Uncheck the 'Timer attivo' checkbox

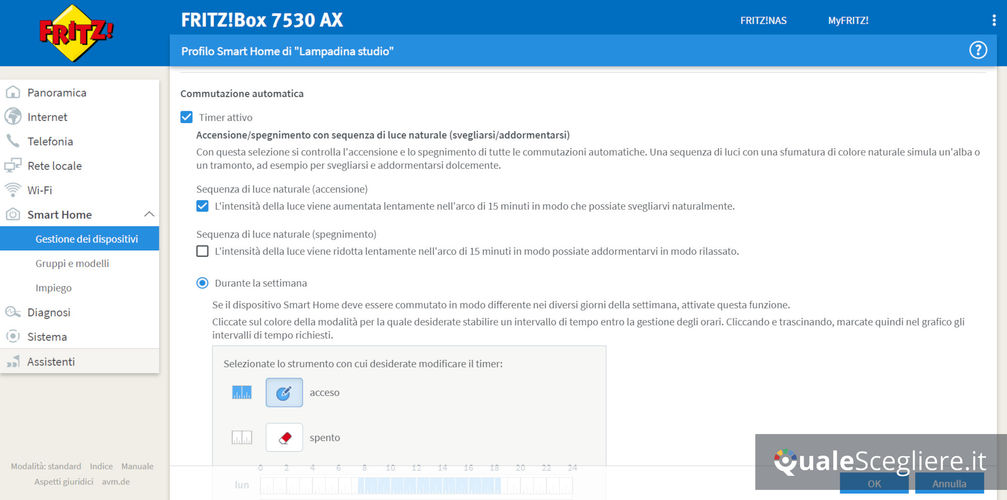point(186,117)
